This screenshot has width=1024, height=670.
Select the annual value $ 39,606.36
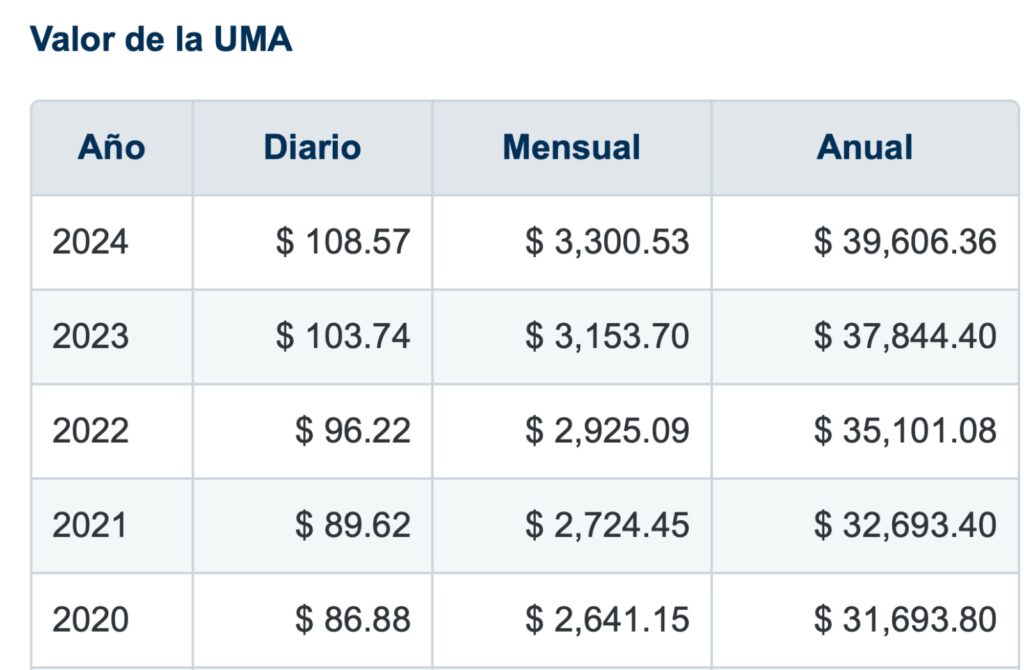pos(905,242)
